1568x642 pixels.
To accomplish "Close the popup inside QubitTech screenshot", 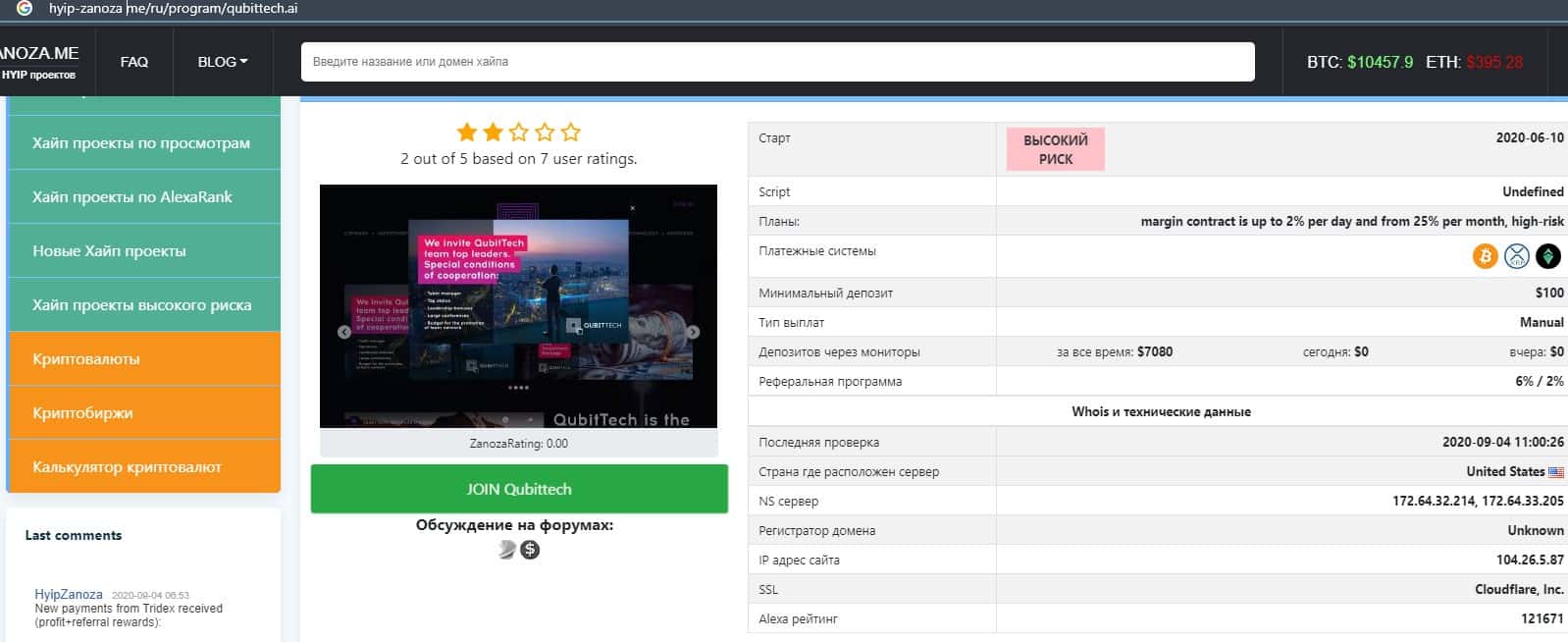I will click(633, 208).
